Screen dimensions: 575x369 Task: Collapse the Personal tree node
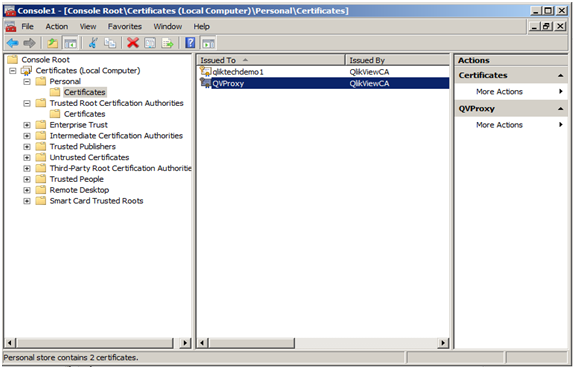tap(27, 81)
